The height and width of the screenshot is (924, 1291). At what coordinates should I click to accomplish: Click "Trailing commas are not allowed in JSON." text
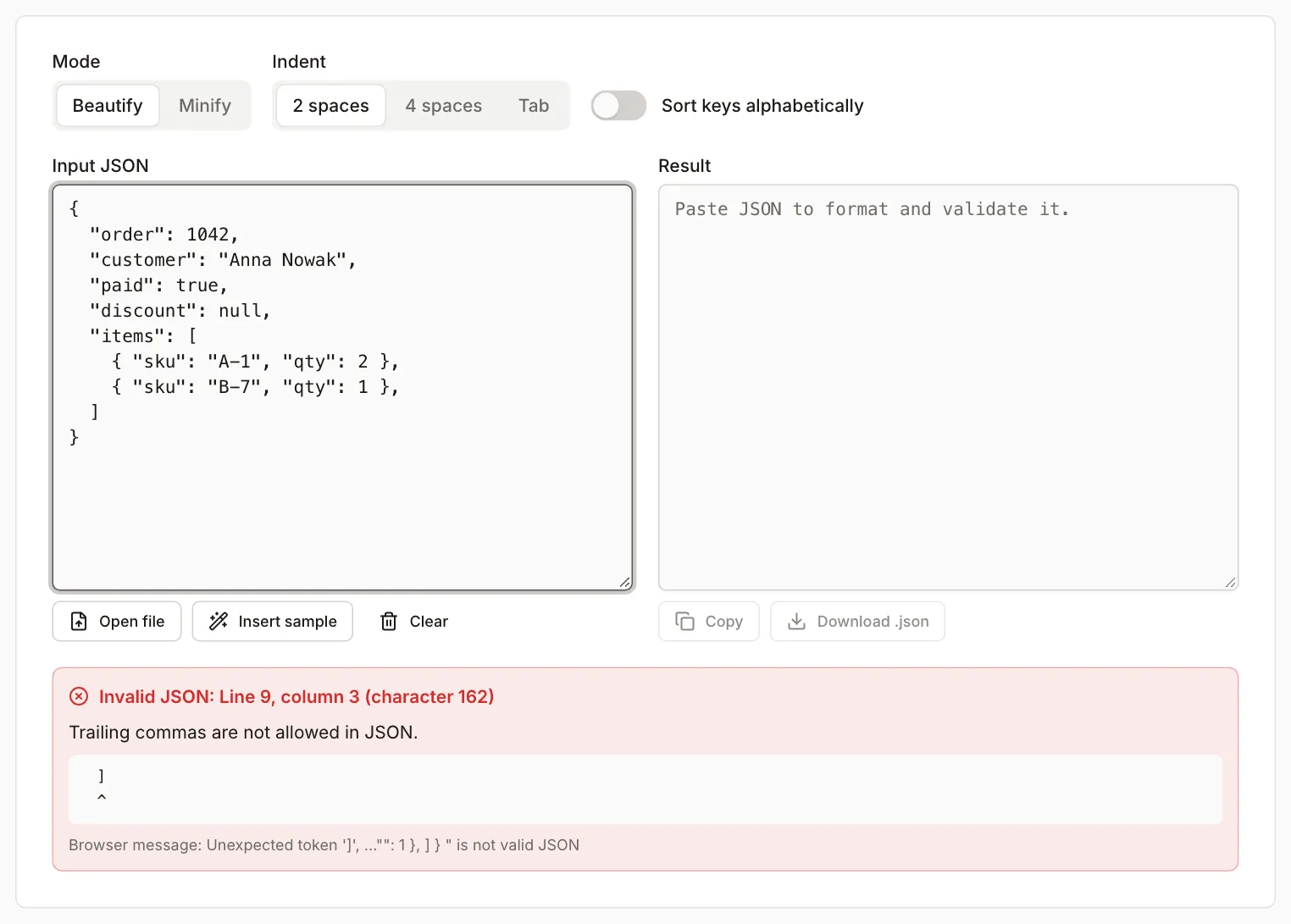pyautogui.click(x=243, y=733)
